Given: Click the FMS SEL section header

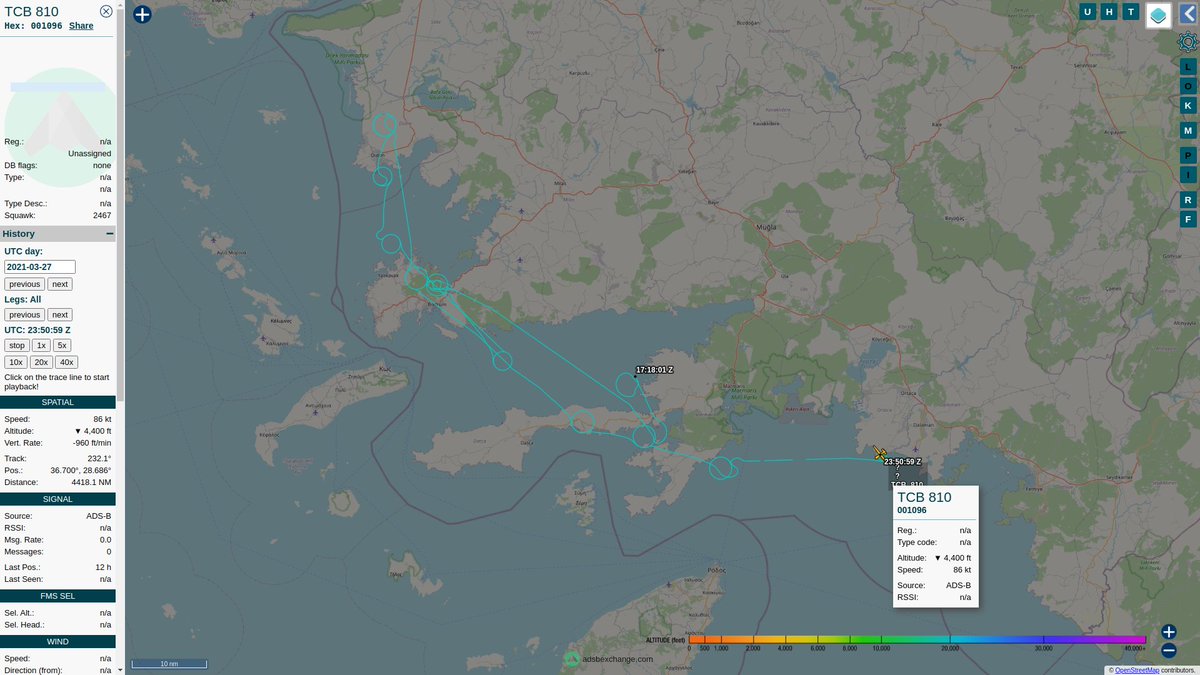Looking at the screenshot, I should click(x=57, y=595).
